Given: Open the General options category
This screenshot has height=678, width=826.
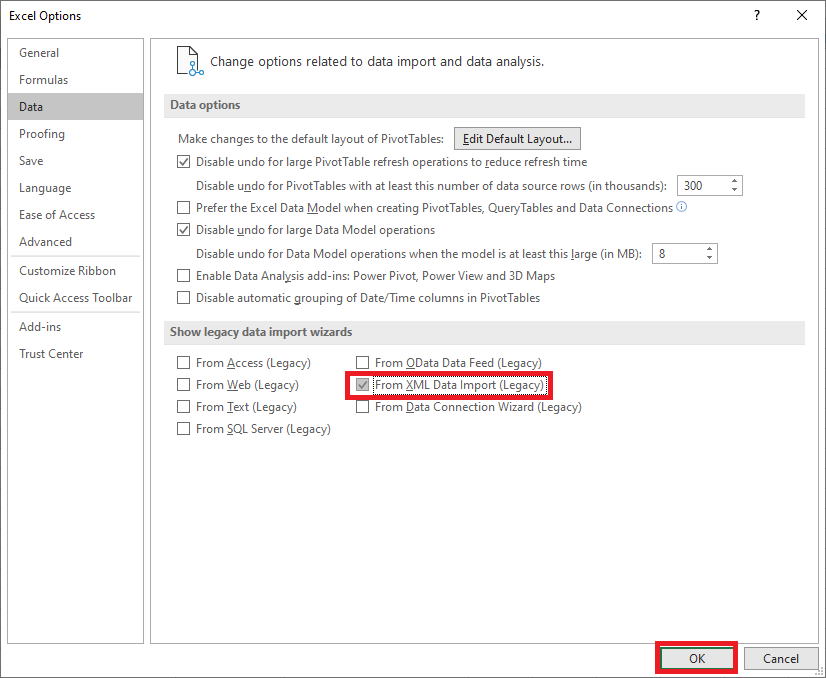Looking at the screenshot, I should [75, 53].
